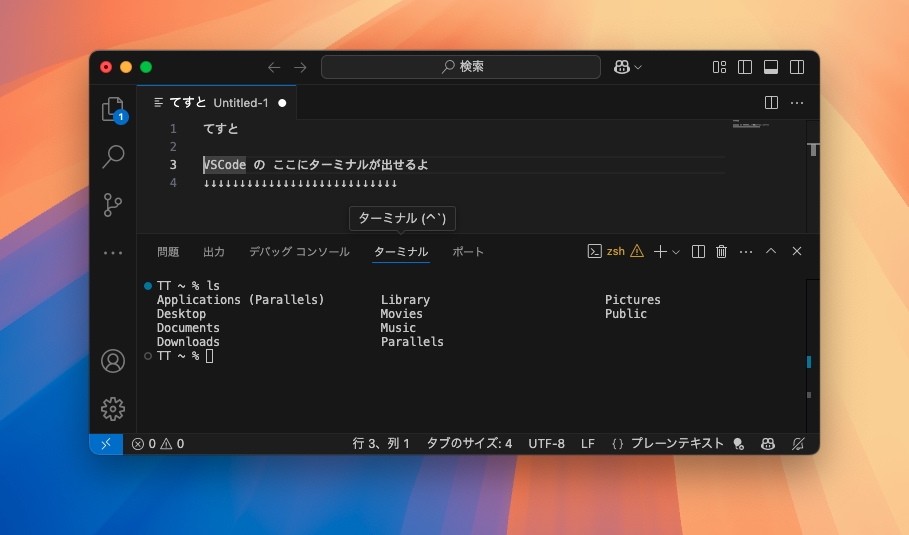Click Downloads in terminal output
Image resolution: width=909 pixels, height=535 pixels.
point(188,342)
